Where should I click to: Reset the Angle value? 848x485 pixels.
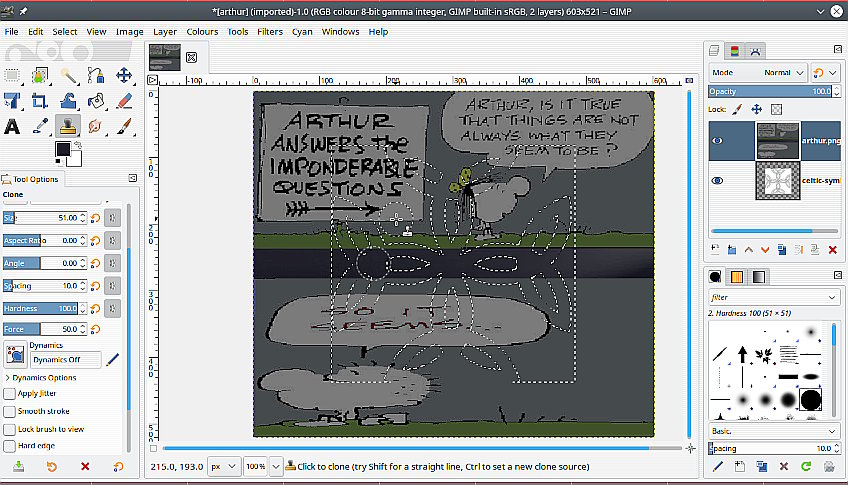point(95,263)
